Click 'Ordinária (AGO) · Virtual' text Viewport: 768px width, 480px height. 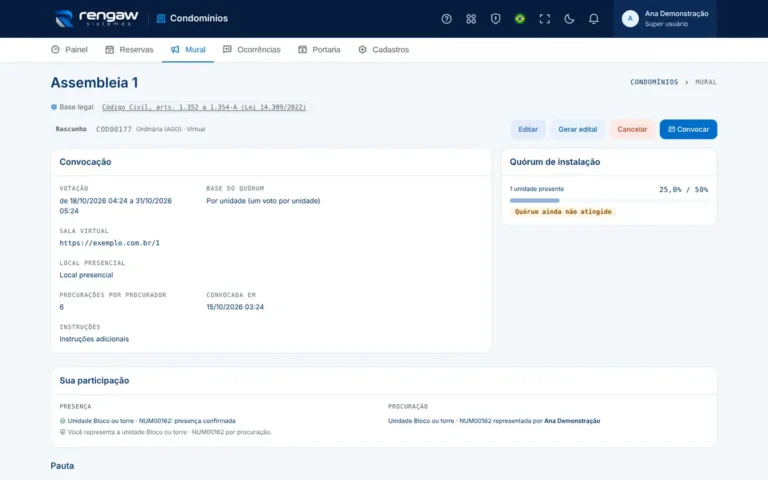(170, 129)
